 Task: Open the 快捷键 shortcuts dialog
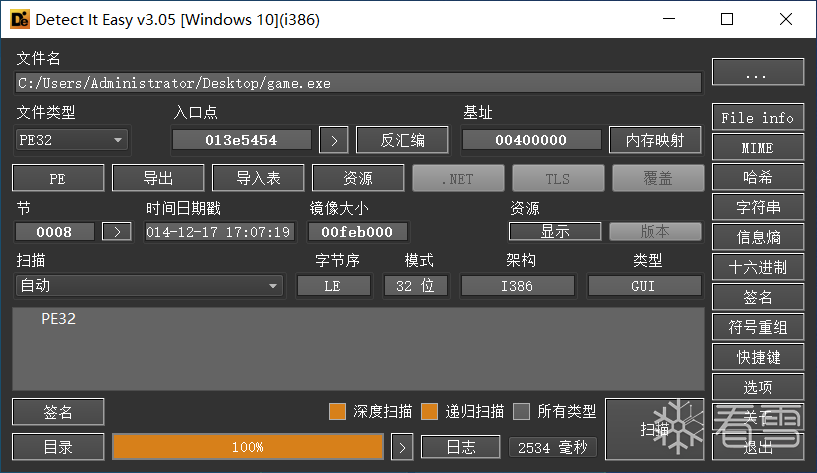click(758, 357)
